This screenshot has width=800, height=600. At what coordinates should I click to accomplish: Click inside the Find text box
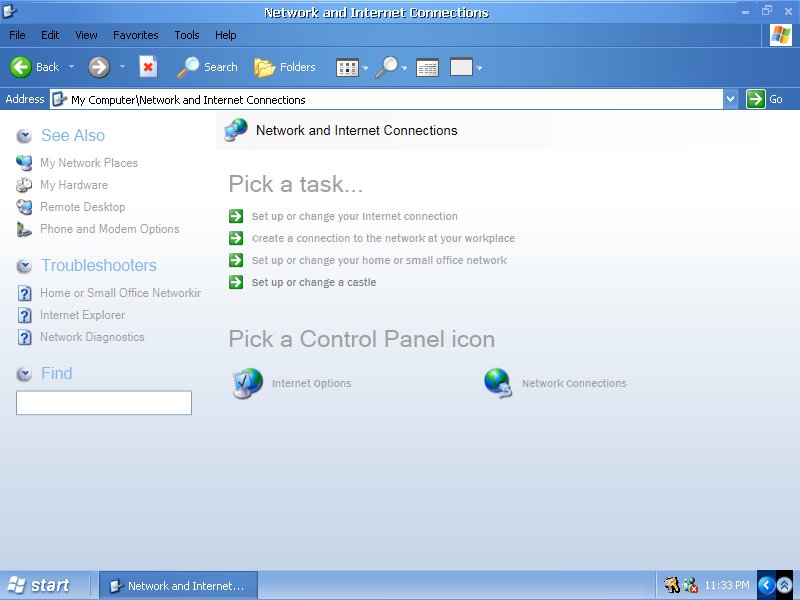(104, 403)
